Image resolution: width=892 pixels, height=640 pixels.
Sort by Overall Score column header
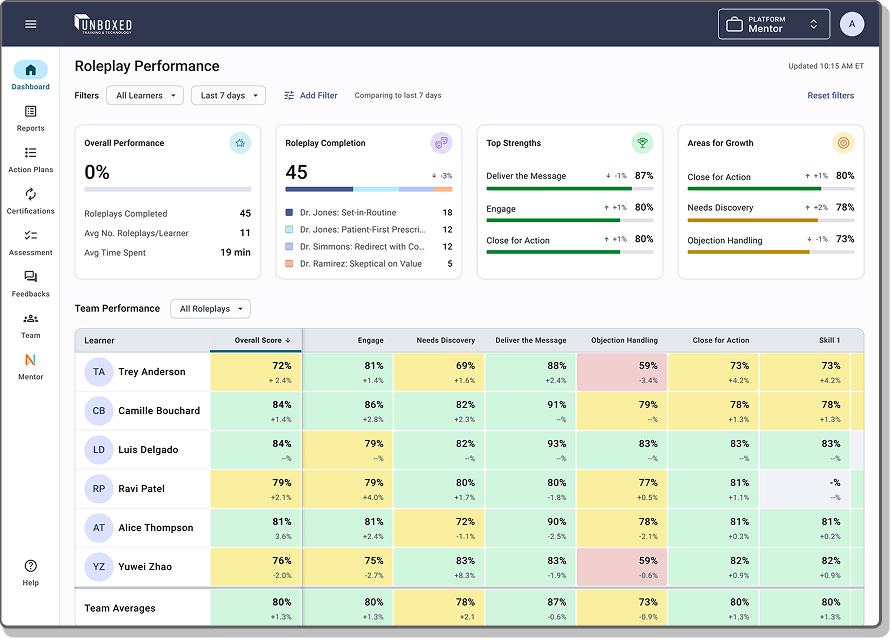click(x=262, y=341)
